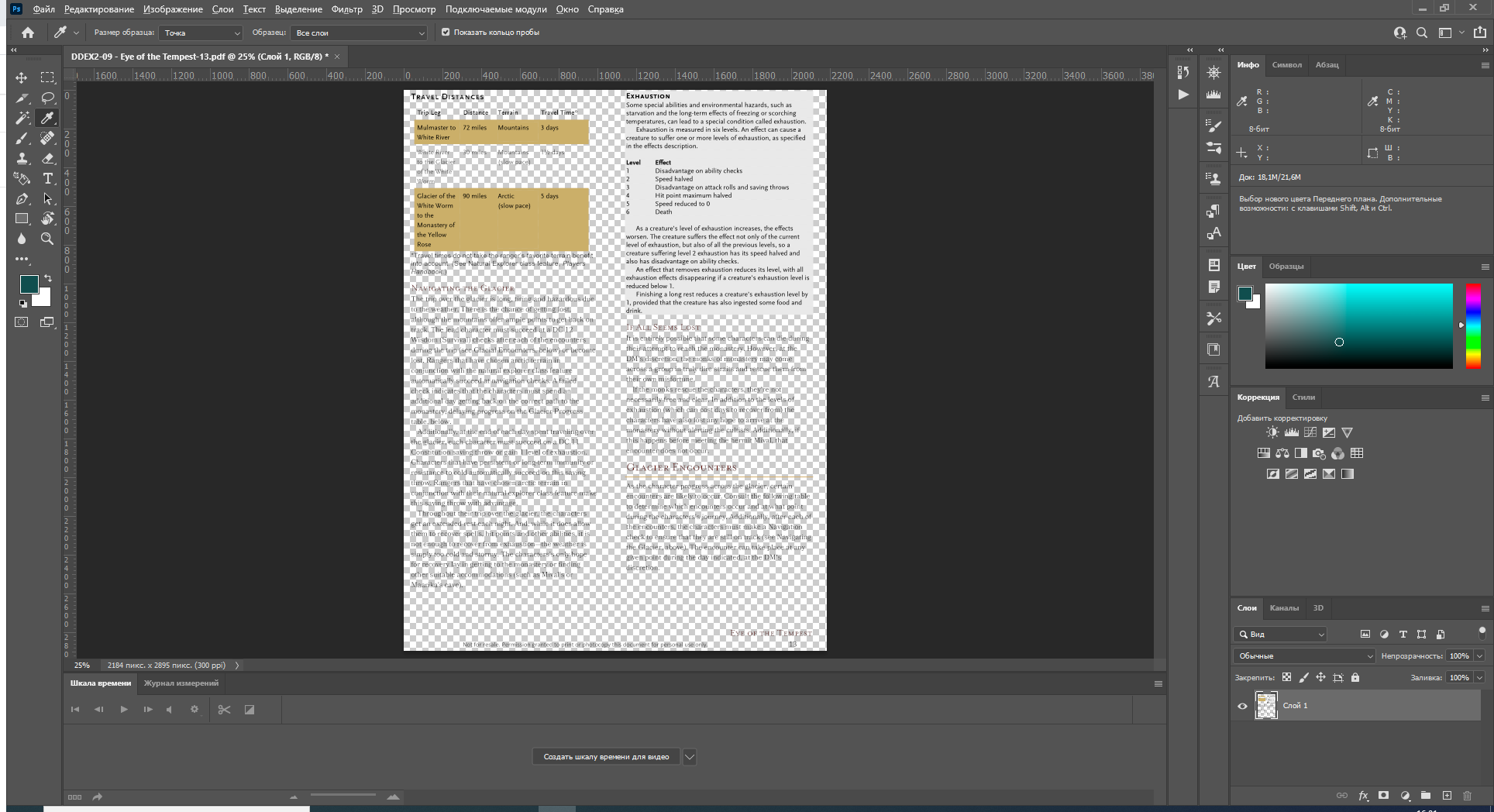Hide Слой 1 layer visibility eye
Image resolution: width=1494 pixels, height=812 pixels.
(1242, 706)
